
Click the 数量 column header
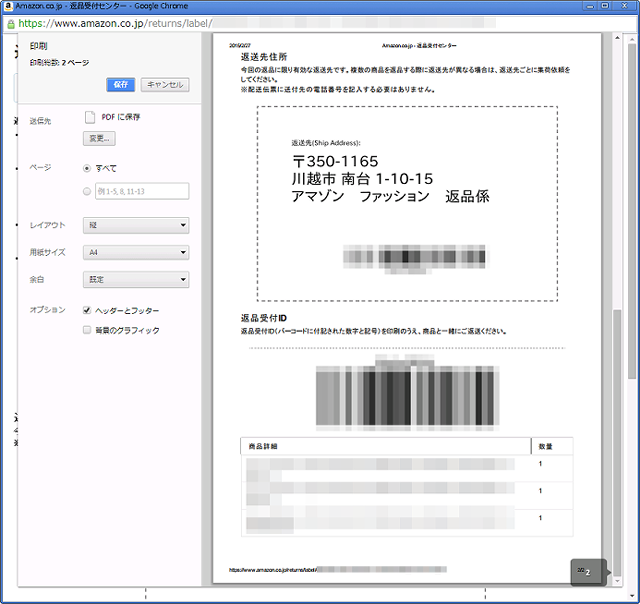point(545,446)
